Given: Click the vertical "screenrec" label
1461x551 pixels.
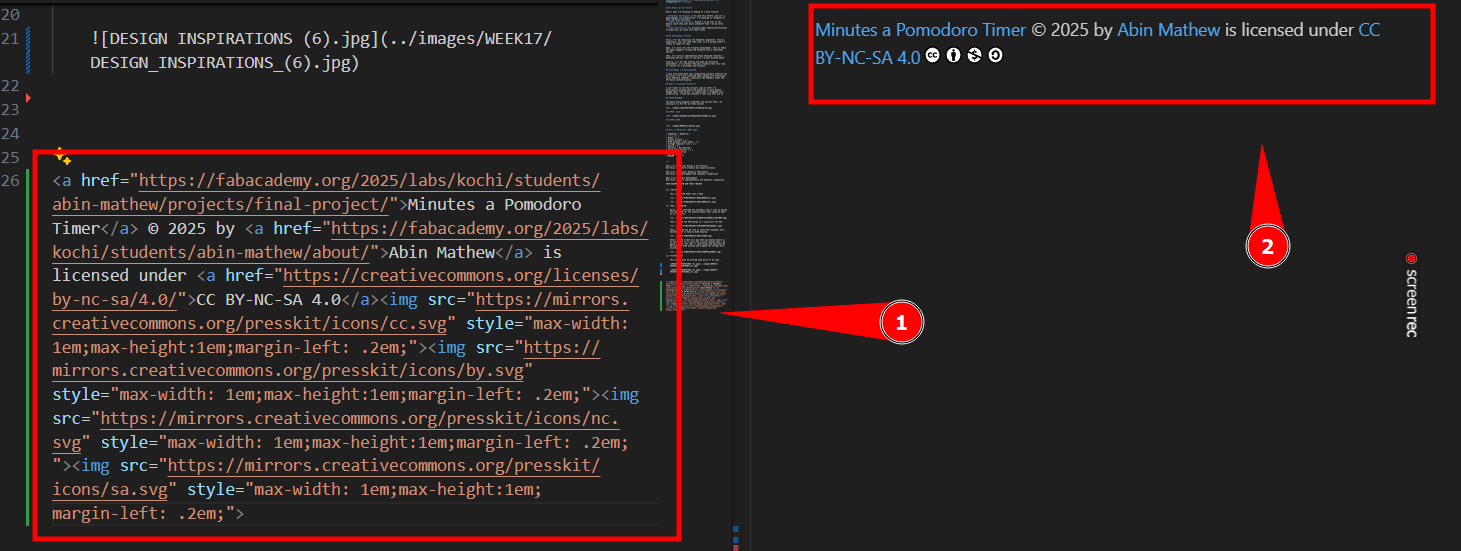Looking at the screenshot, I should 1412,303.
